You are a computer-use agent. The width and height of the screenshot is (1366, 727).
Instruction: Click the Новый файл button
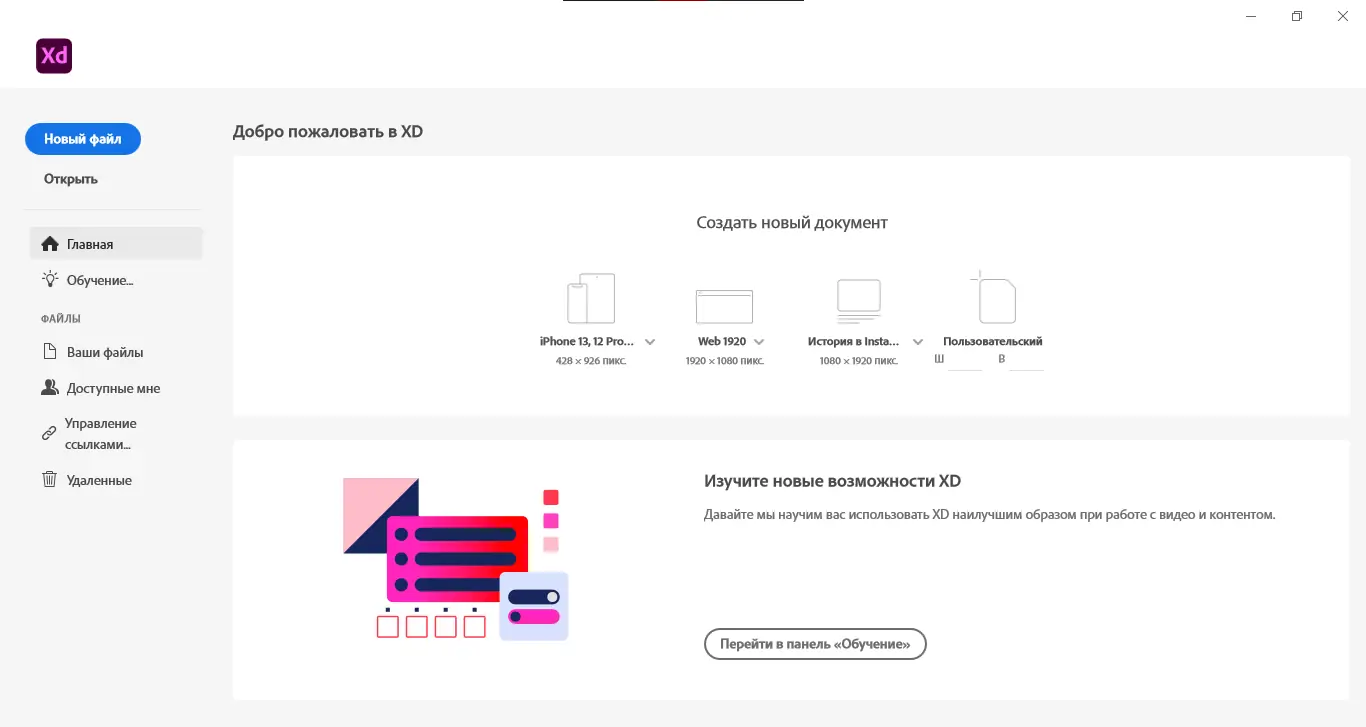tap(82, 139)
